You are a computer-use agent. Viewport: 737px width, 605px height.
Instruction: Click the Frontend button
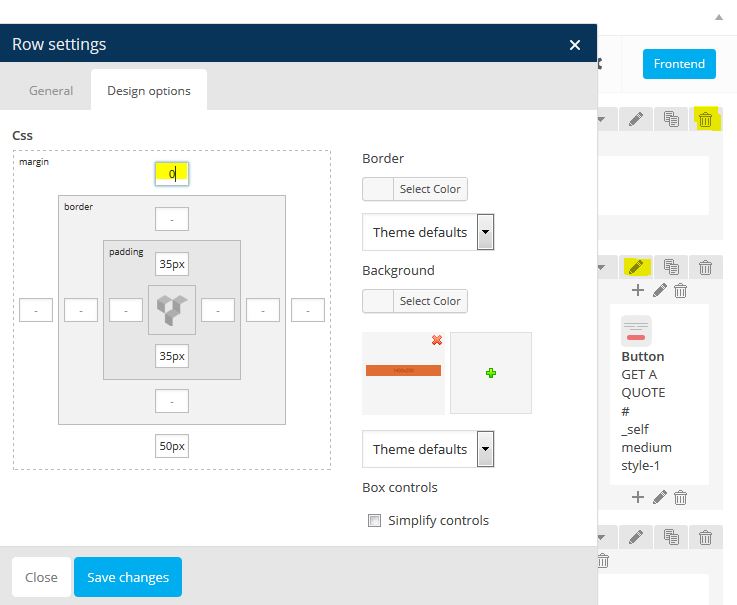click(x=679, y=63)
